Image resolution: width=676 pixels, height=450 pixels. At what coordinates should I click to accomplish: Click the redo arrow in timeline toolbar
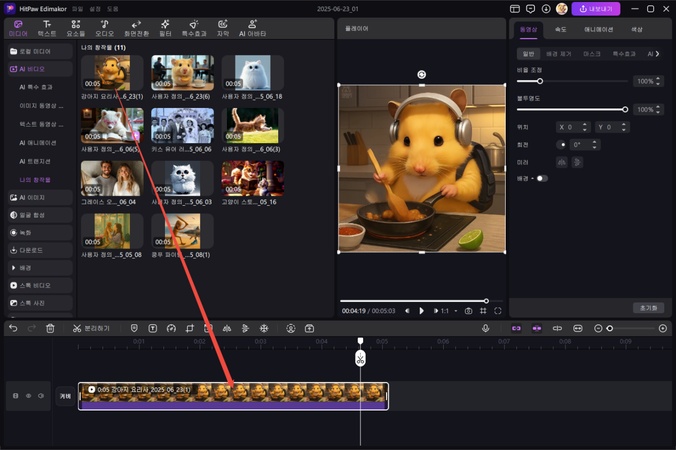tap(31, 328)
